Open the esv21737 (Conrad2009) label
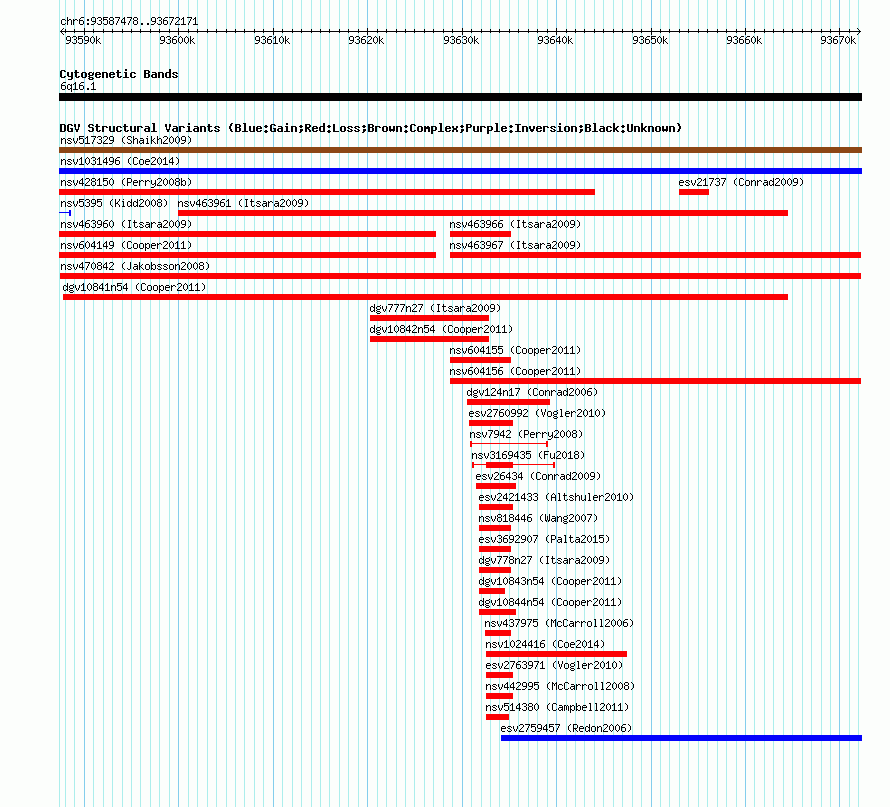 (x=741, y=182)
